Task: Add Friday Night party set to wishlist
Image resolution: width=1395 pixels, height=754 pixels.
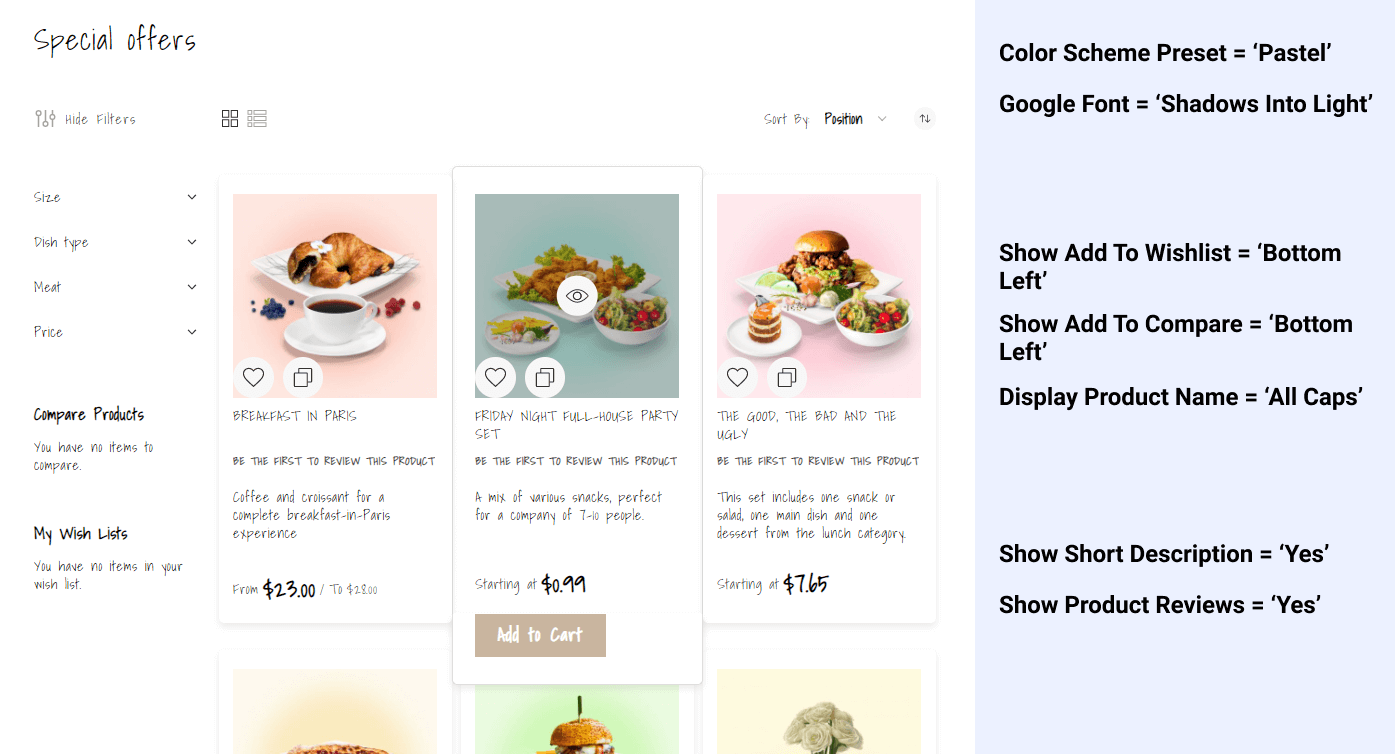Action: tap(495, 377)
